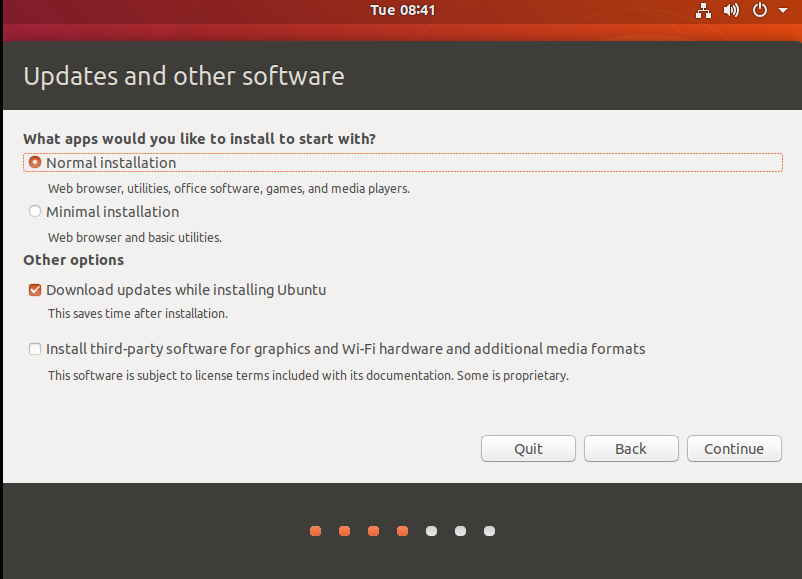
Task: Click Continue to proceed with installation
Action: point(734,448)
